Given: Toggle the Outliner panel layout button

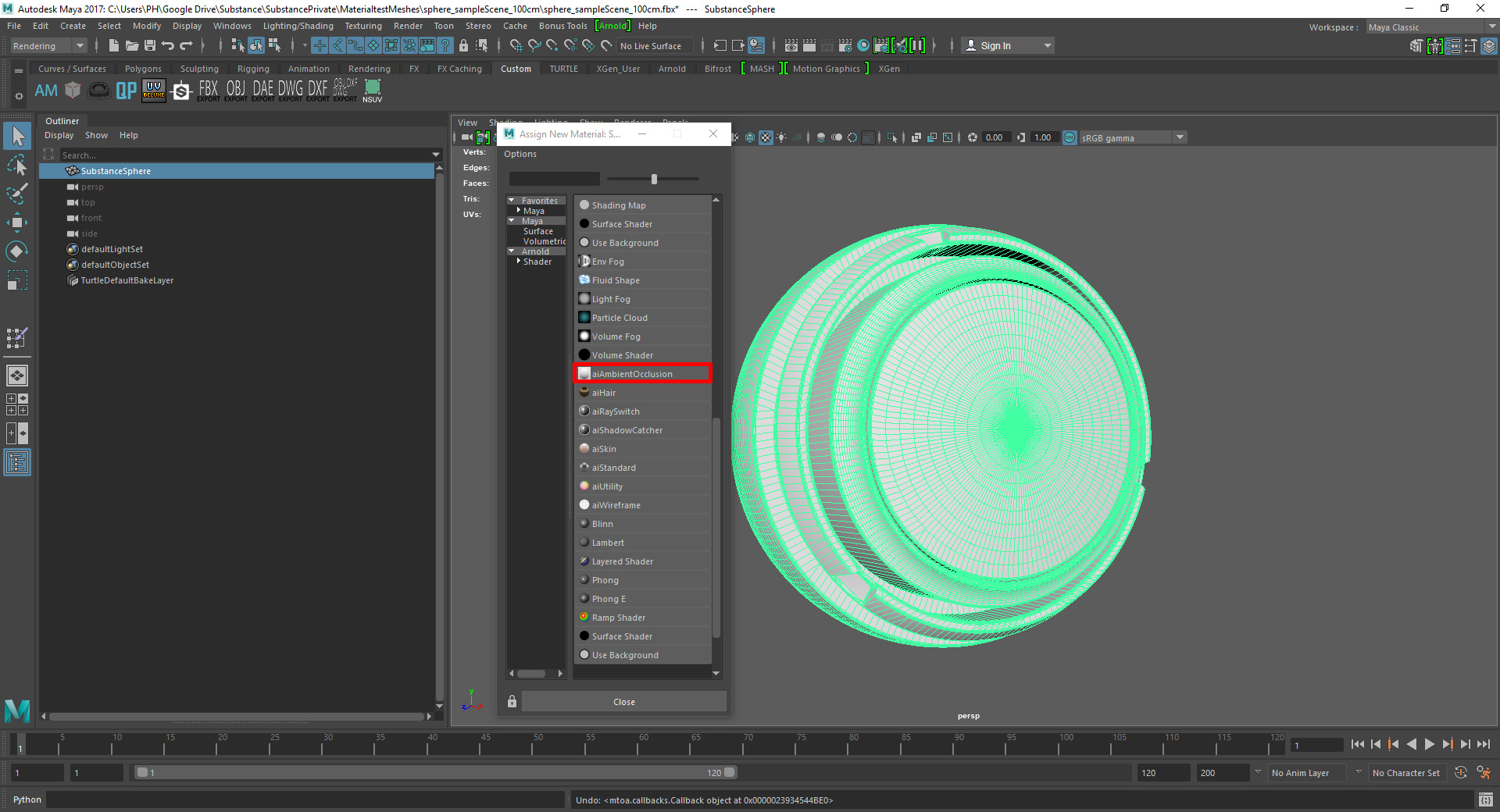Looking at the screenshot, I should click(x=16, y=462).
